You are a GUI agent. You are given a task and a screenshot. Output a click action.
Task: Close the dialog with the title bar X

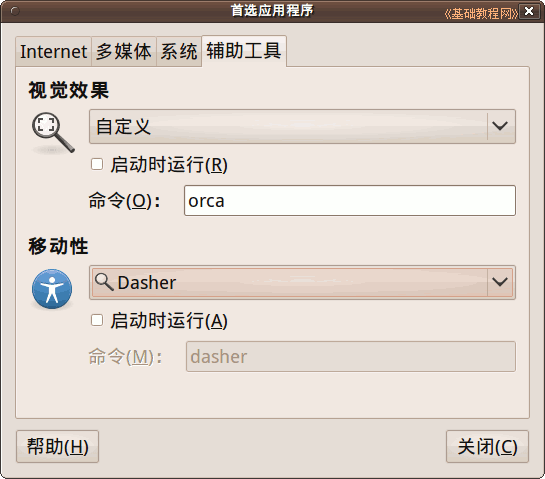529,11
